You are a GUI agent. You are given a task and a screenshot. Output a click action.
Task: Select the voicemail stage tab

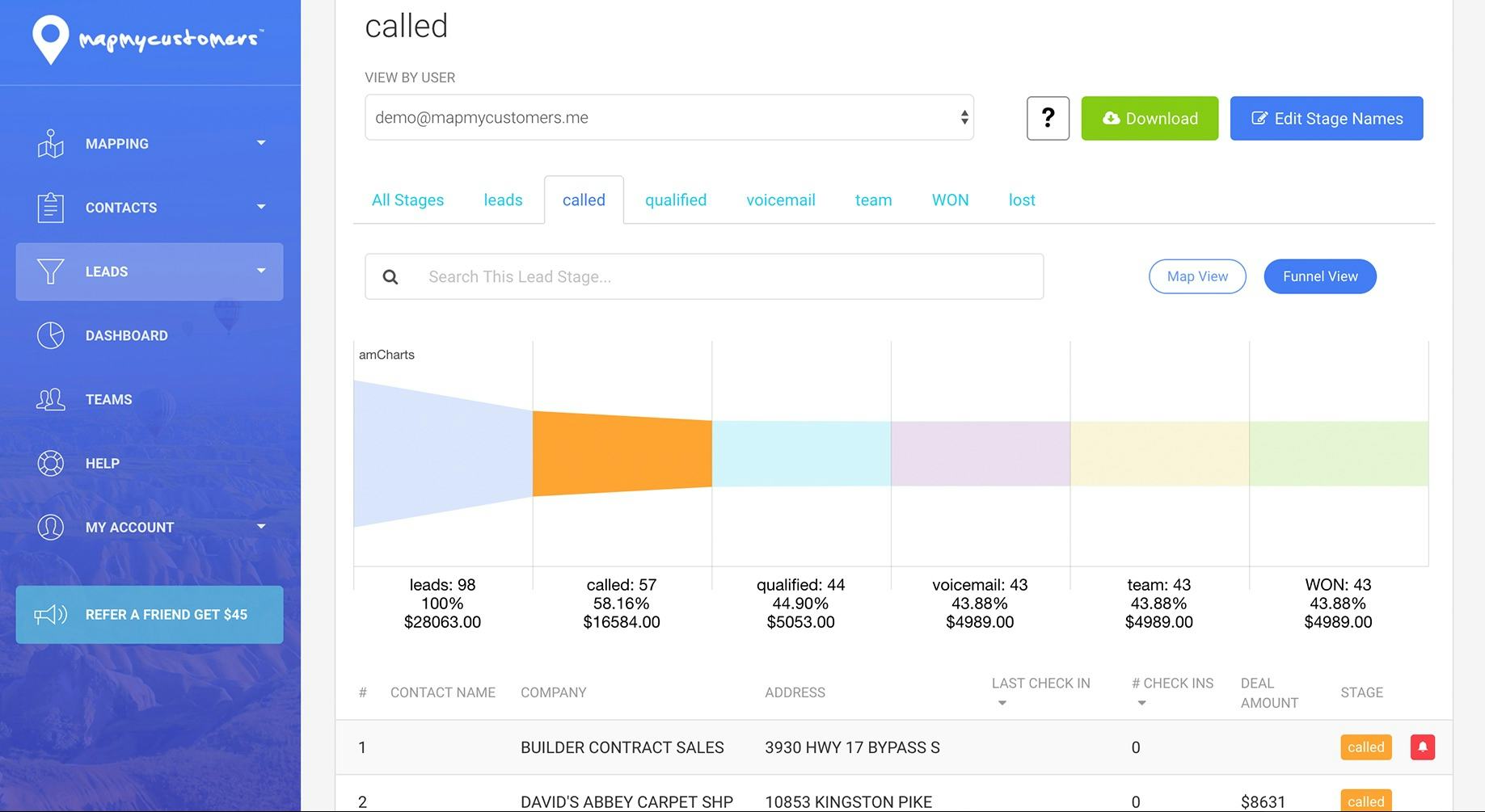coord(780,200)
